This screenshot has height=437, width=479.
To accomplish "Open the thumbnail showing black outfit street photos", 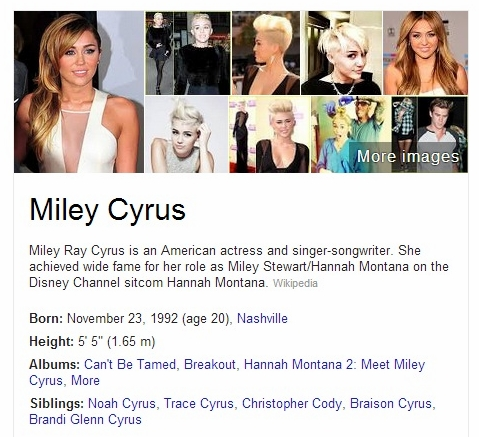I will (x=188, y=53).
